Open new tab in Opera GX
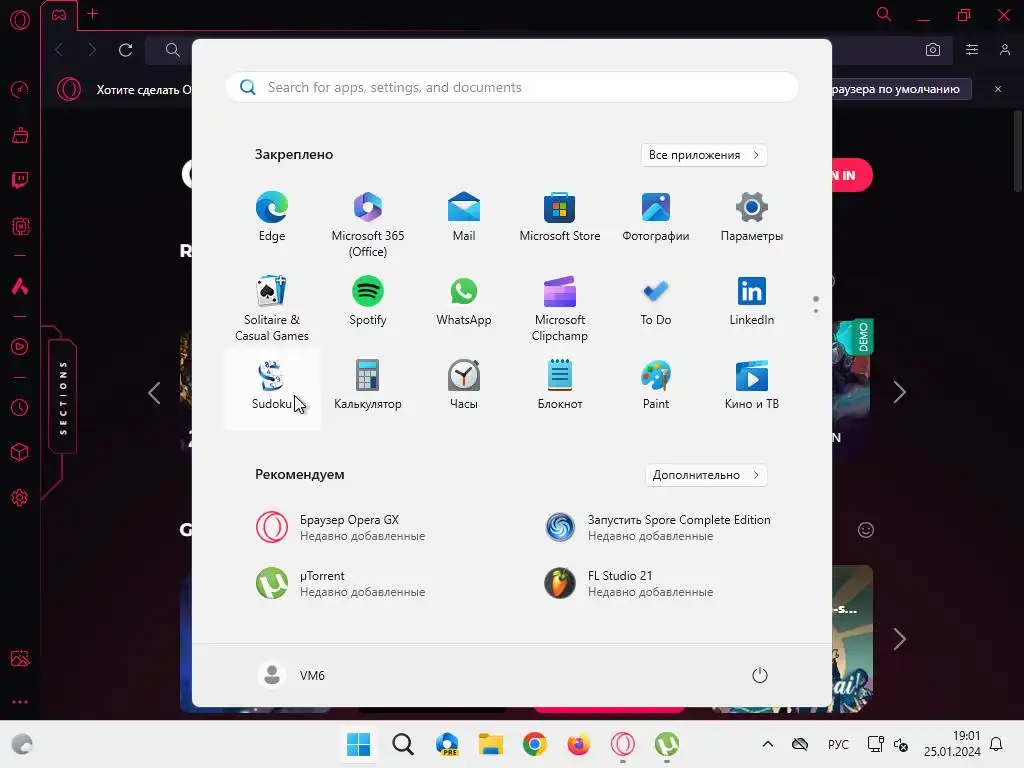 [93, 14]
